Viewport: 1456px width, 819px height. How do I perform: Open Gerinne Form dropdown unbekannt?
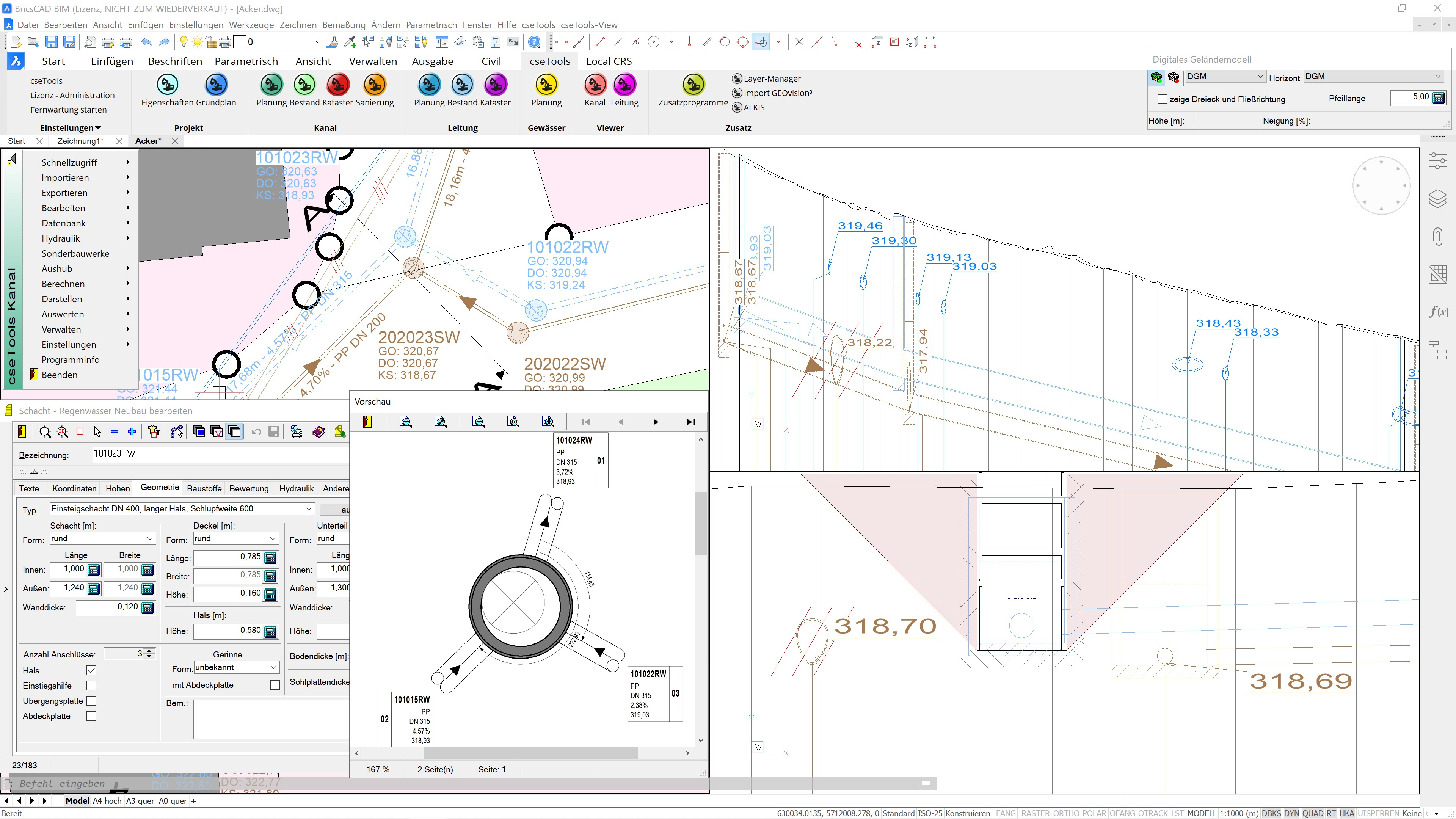click(237, 667)
